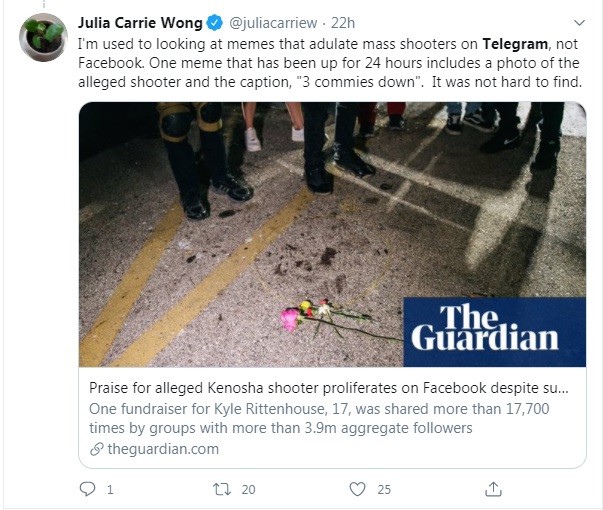This screenshot has height=510, width=603.
Task: Click the bold Telegram word in tweet
Action: (515, 44)
